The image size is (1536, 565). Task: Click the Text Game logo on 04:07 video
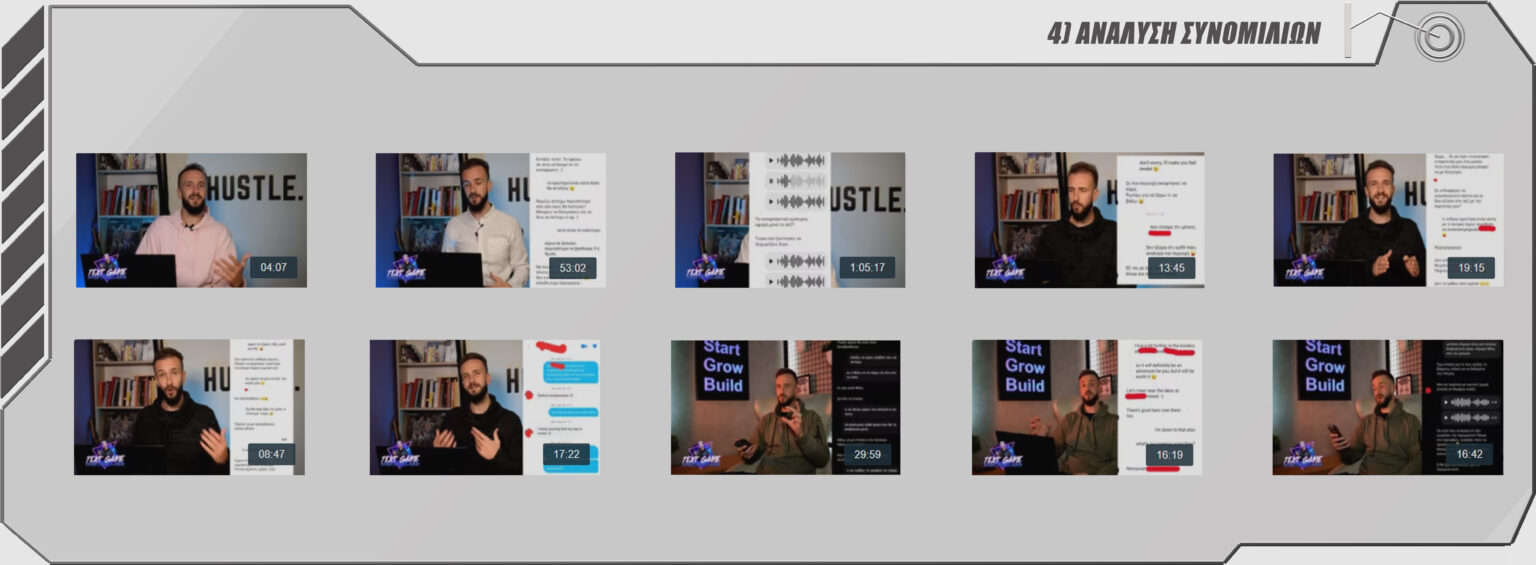[x=106, y=268]
